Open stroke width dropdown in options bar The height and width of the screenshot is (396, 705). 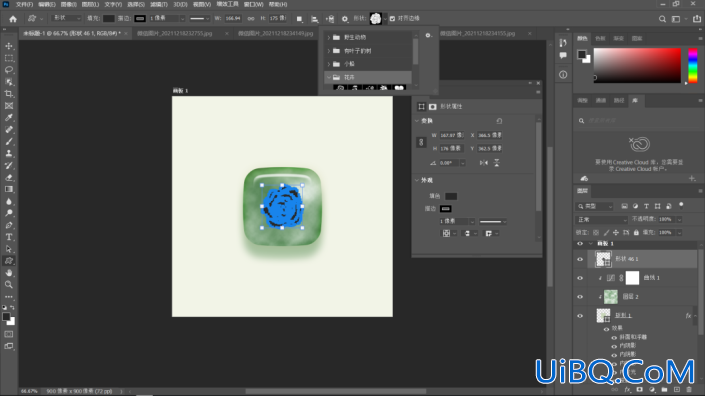[182, 19]
